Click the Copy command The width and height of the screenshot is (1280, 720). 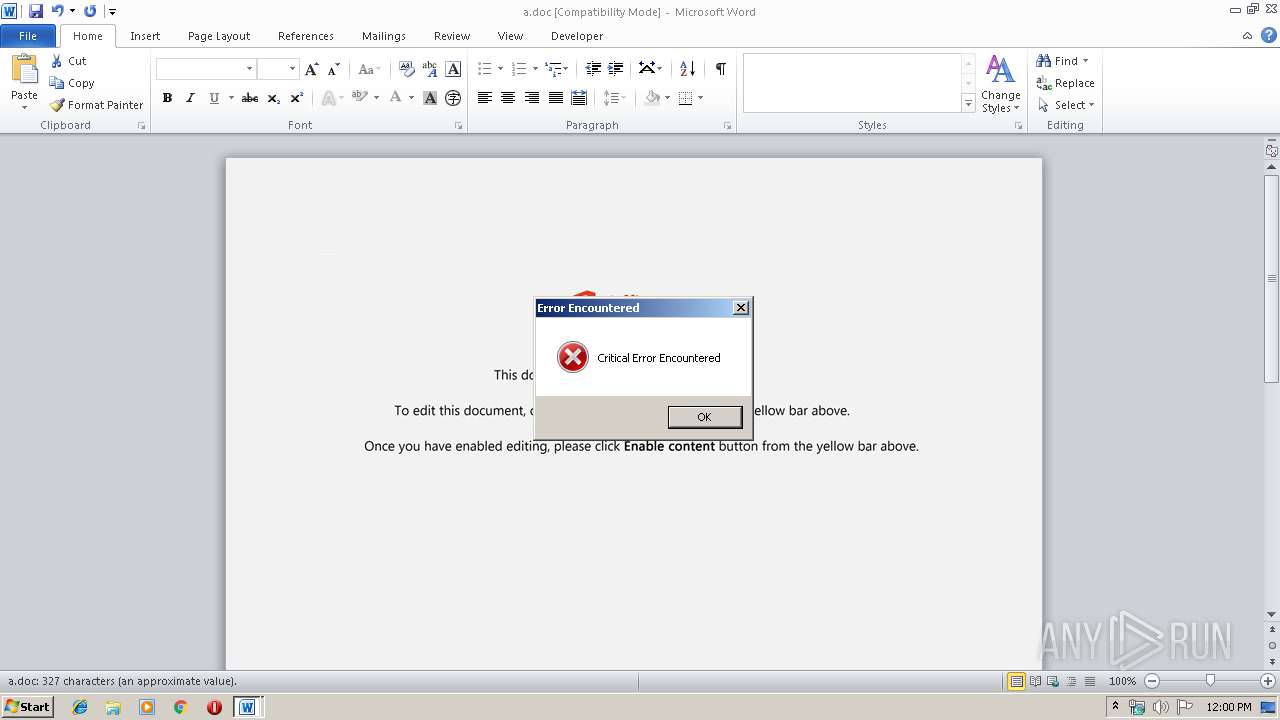[72, 83]
